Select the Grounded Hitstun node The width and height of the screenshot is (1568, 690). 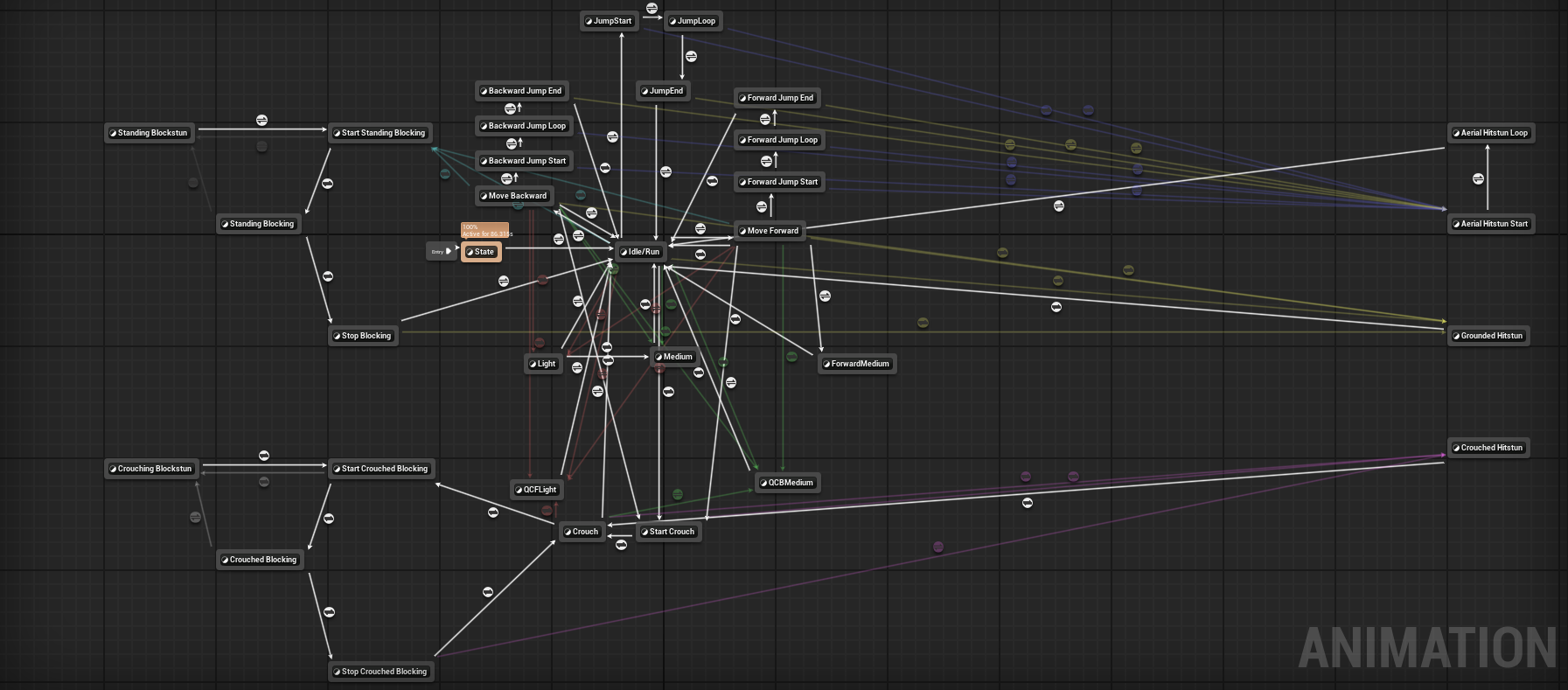[x=1488, y=336]
